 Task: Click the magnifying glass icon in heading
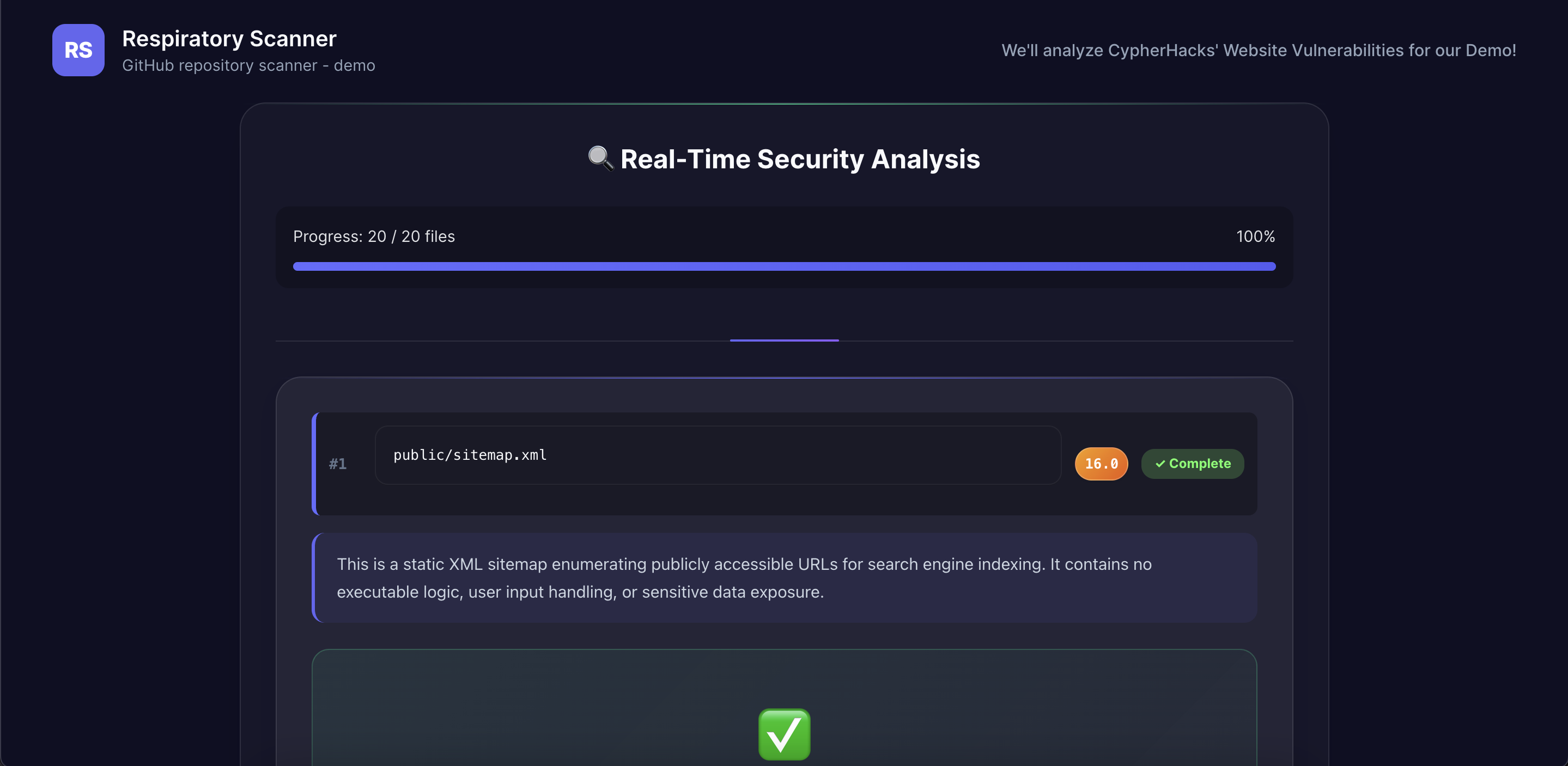point(600,159)
